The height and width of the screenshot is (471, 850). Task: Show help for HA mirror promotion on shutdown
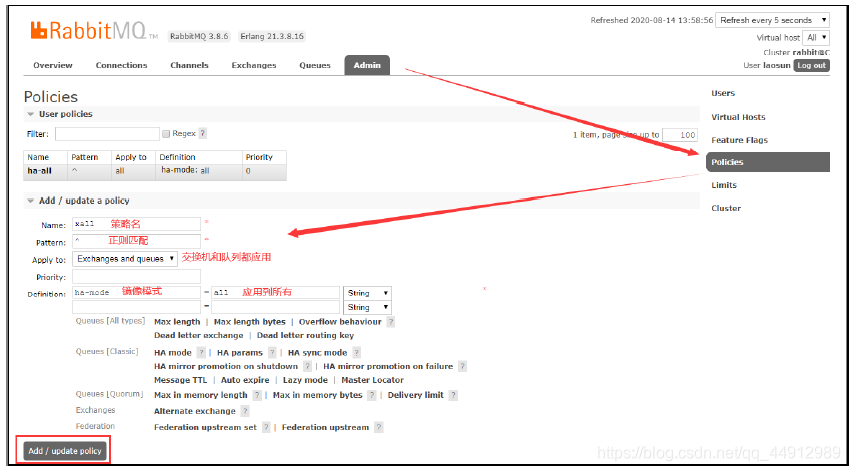pyautogui.click(x=307, y=366)
